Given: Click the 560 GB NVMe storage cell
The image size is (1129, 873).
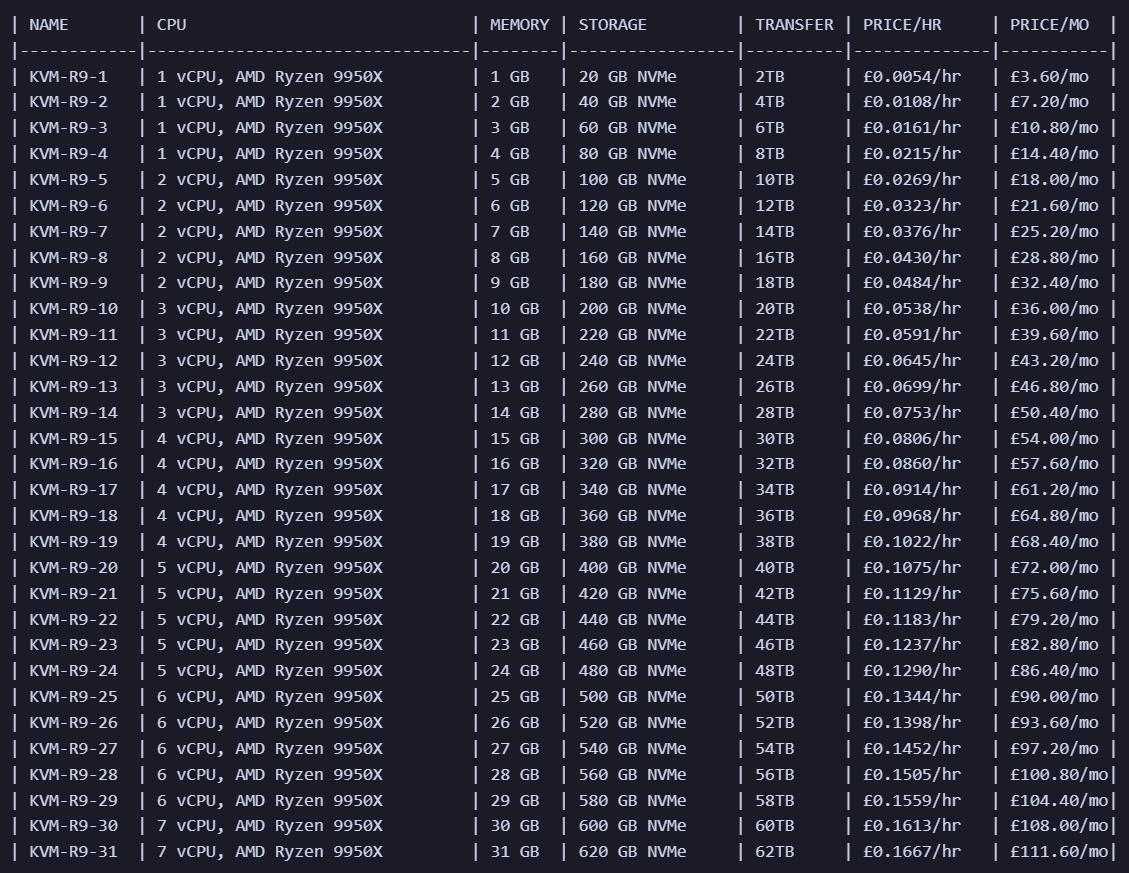Looking at the screenshot, I should pos(632,774).
